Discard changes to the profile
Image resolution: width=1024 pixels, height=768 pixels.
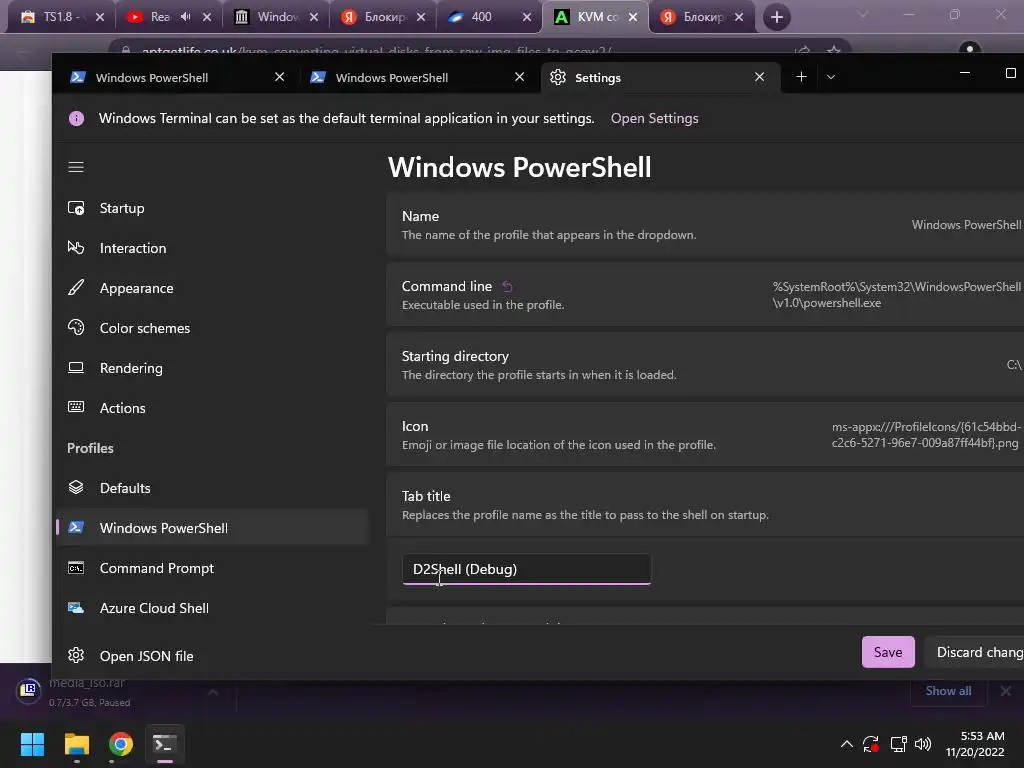[975, 652]
